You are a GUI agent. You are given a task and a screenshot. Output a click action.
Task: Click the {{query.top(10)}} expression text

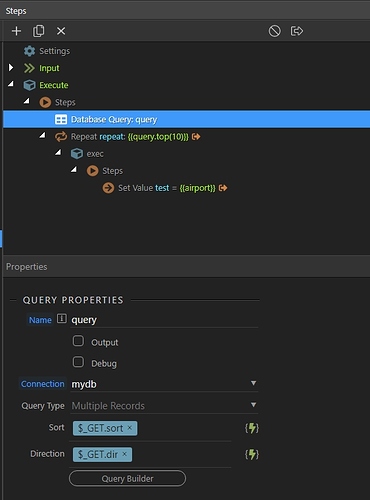[158, 137]
